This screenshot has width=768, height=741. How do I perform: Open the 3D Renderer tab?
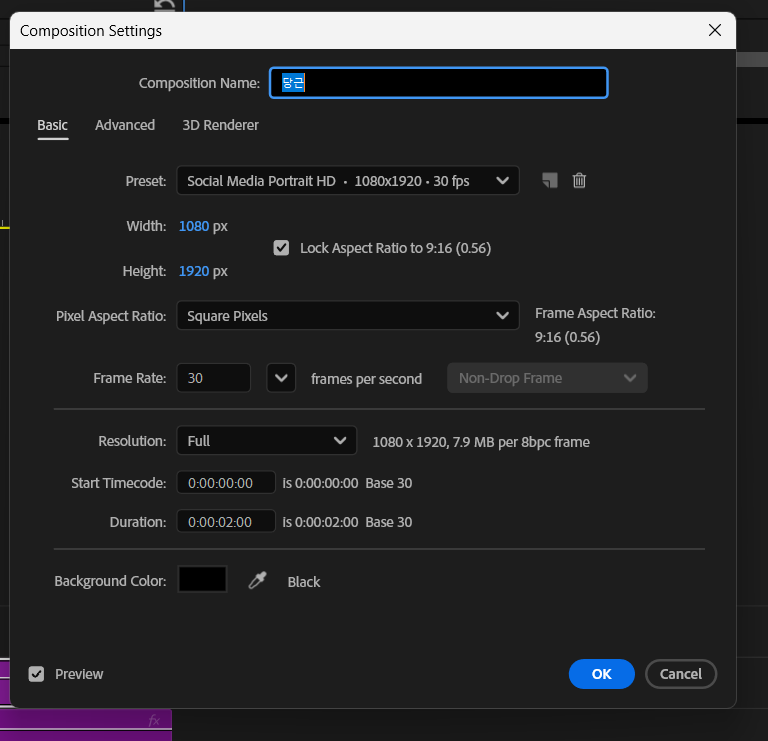220,125
